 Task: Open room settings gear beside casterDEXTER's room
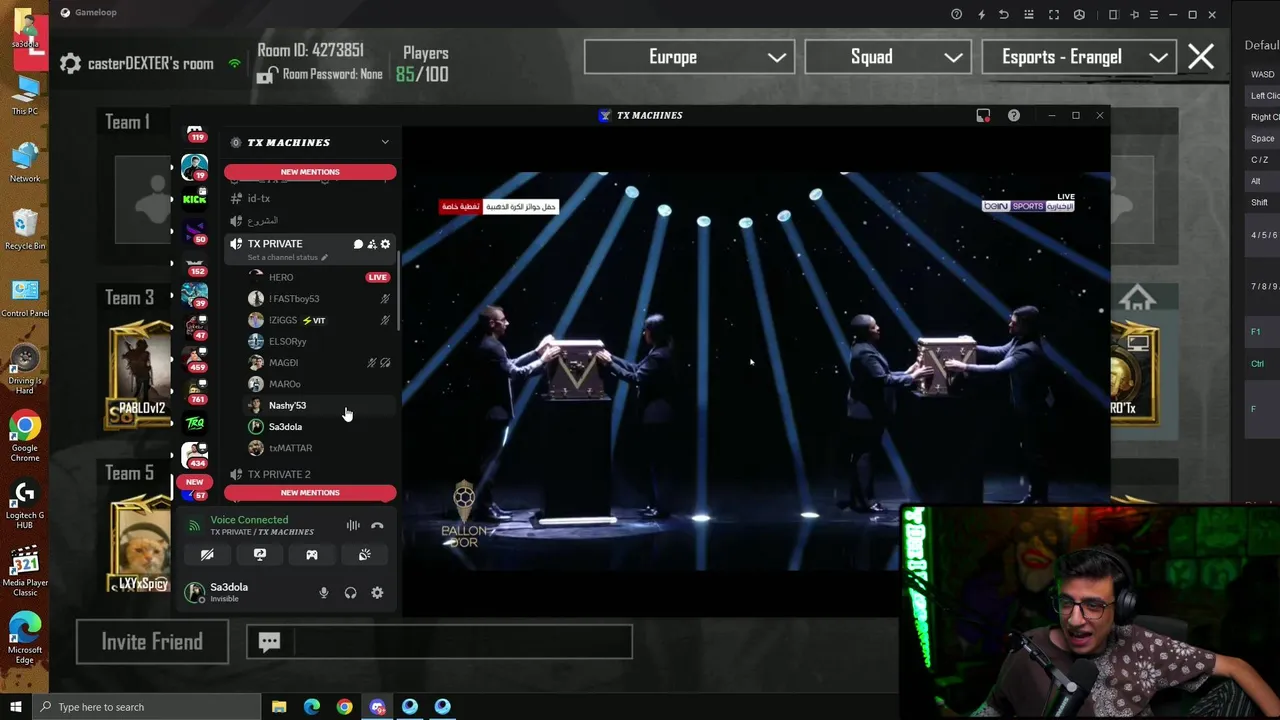coord(70,64)
